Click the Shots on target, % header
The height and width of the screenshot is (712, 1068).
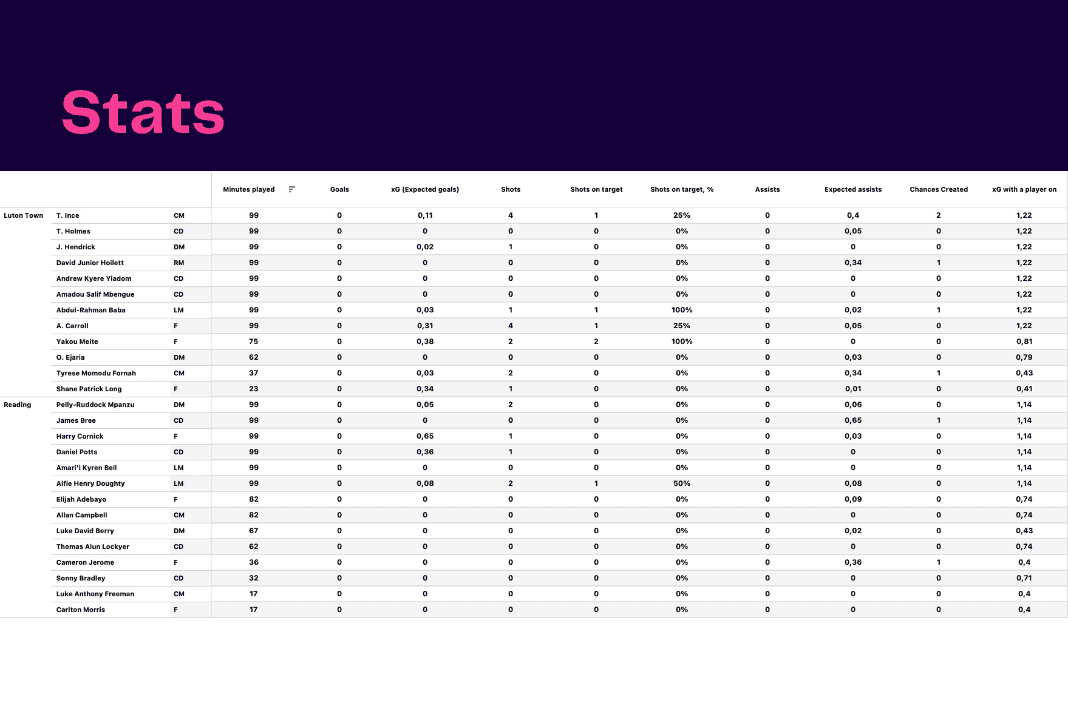point(682,189)
